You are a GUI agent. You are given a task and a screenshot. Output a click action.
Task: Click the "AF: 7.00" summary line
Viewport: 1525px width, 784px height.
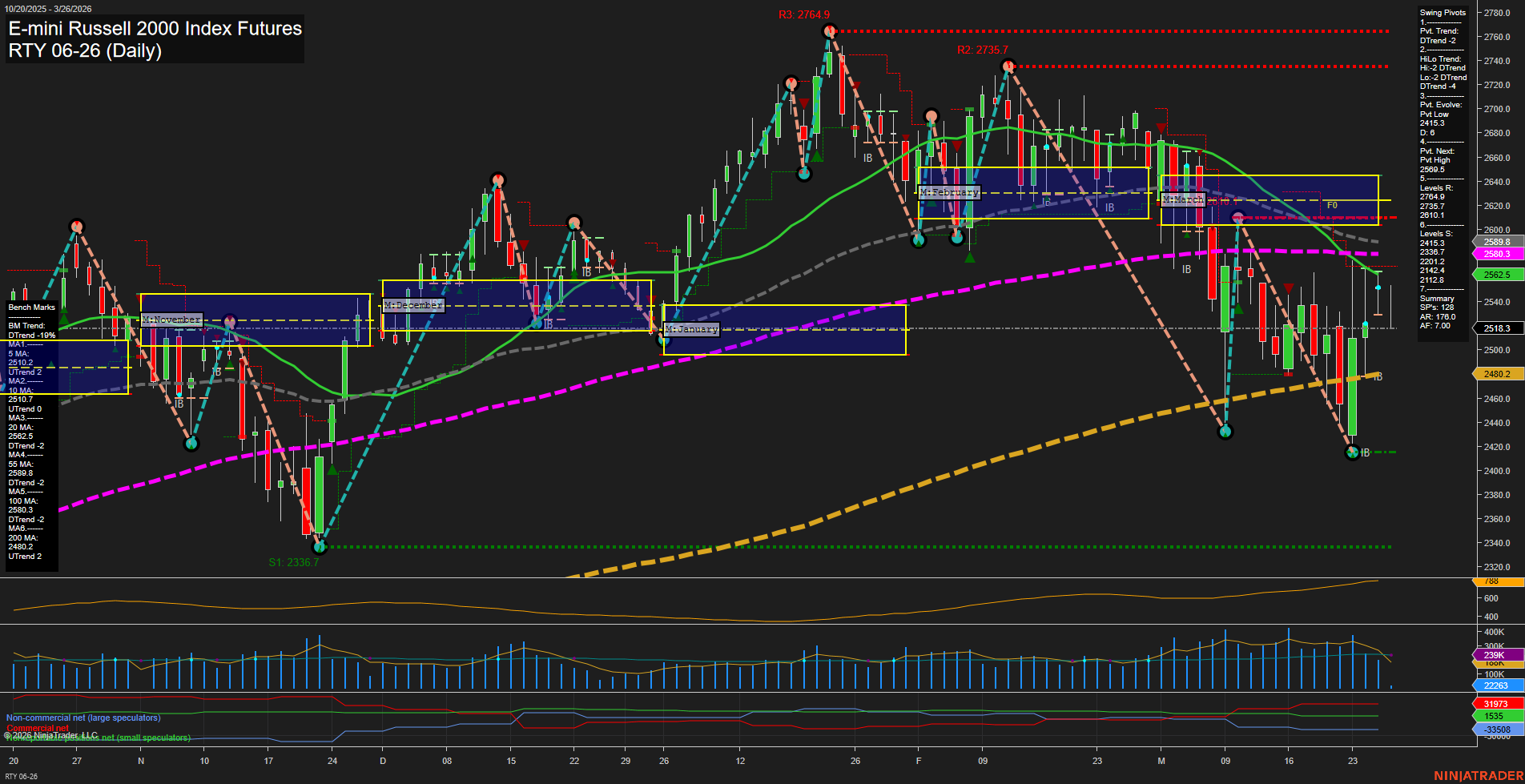click(x=1435, y=326)
